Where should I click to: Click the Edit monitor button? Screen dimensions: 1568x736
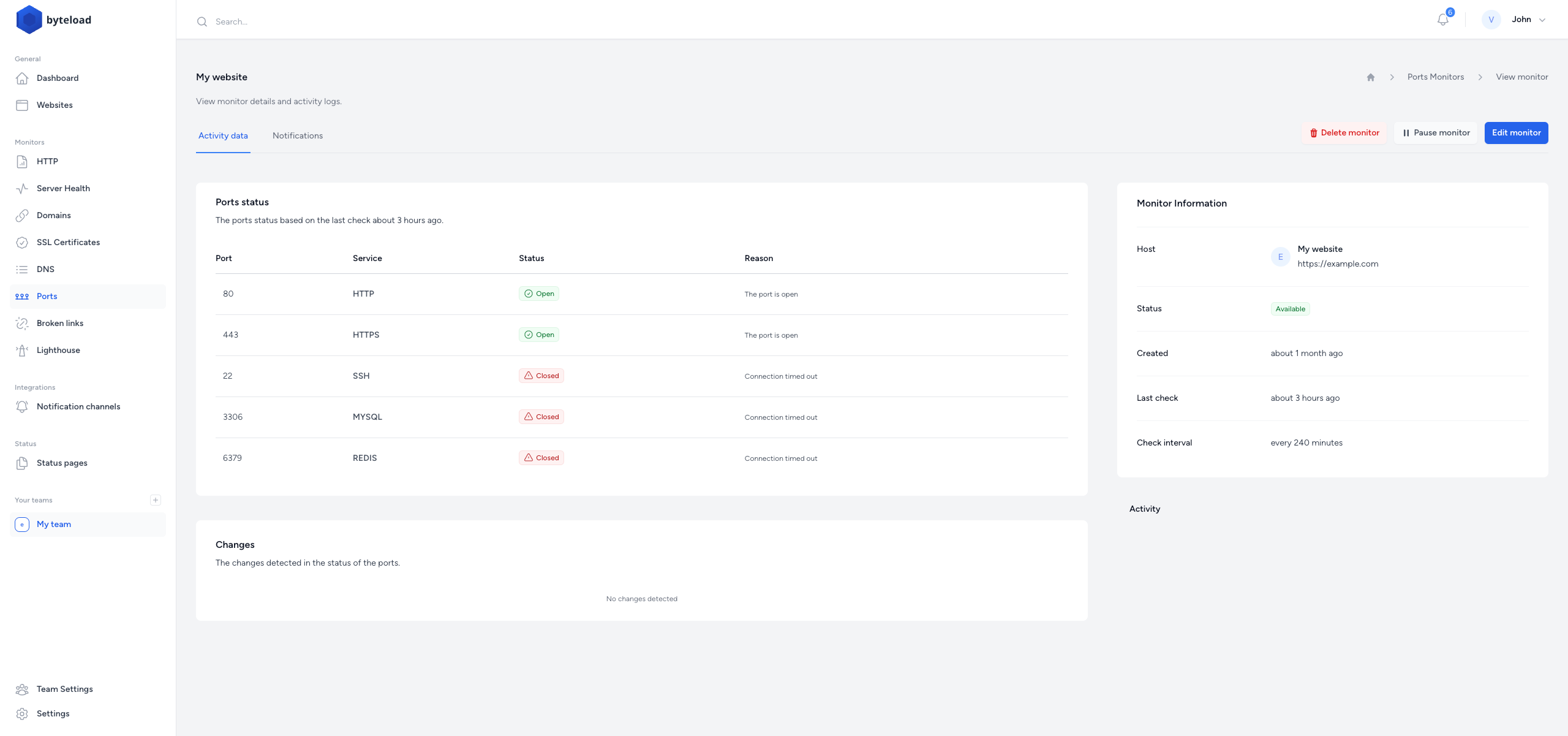tap(1516, 132)
